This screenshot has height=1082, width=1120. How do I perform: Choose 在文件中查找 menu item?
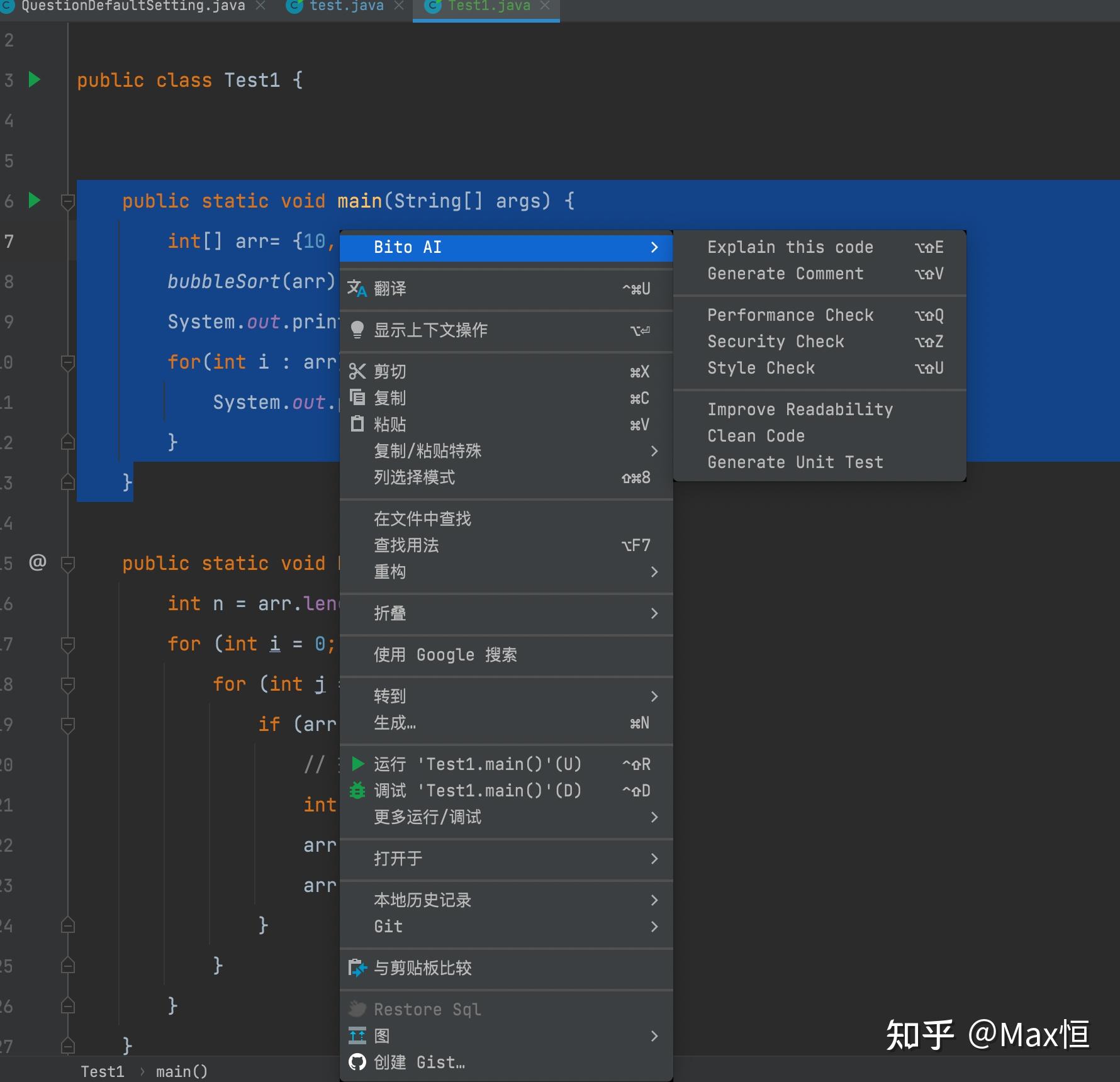(507, 518)
